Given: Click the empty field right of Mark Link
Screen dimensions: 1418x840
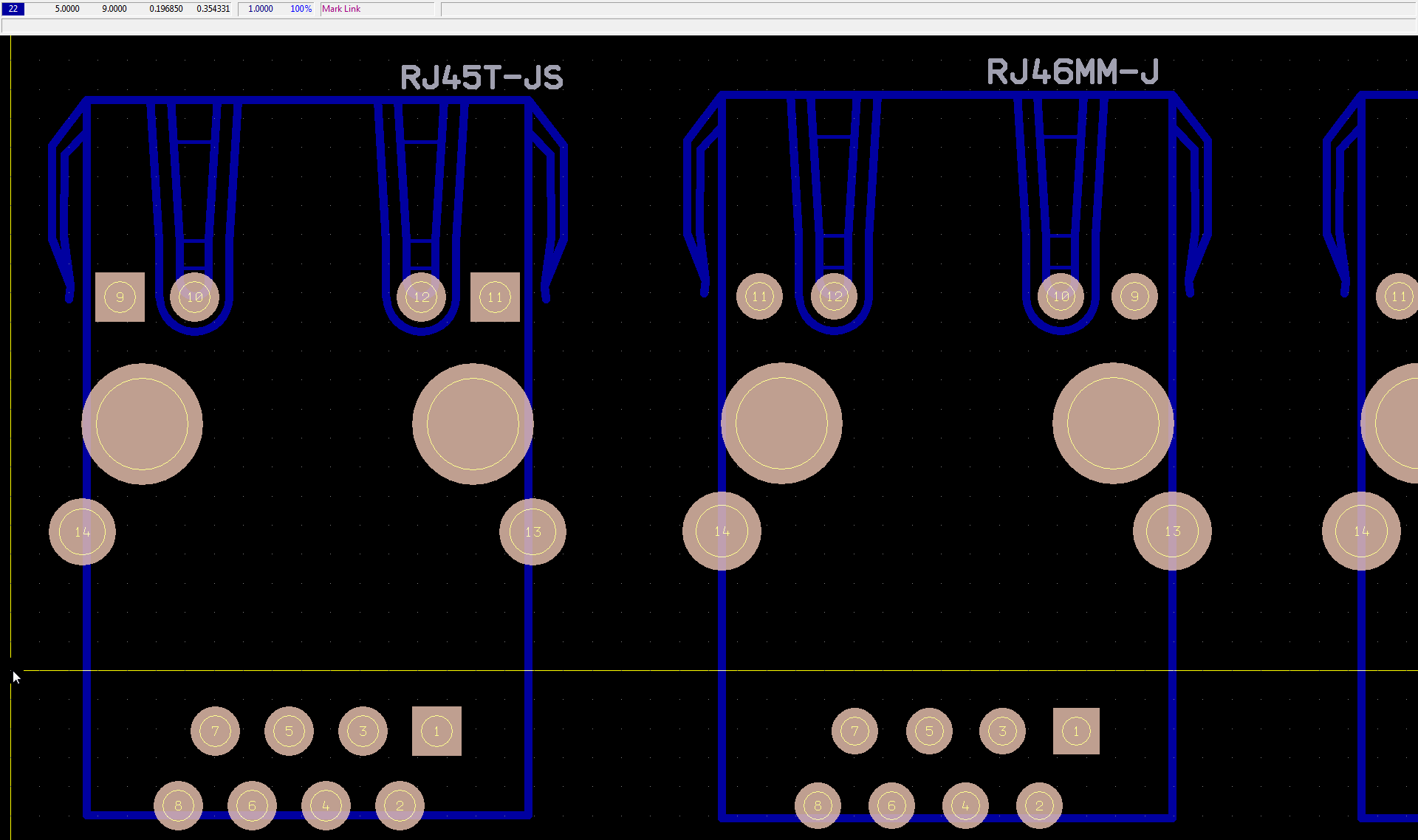Looking at the screenshot, I should point(929,9).
